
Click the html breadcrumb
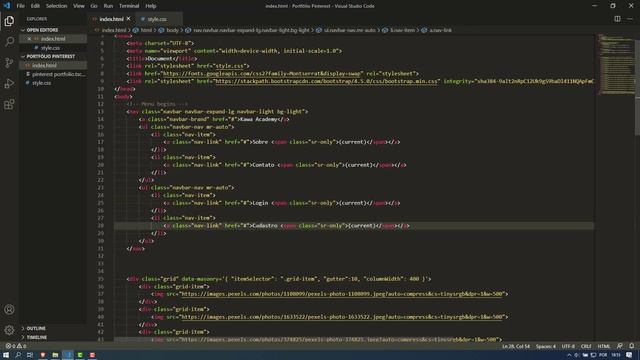tap(146, 30)
